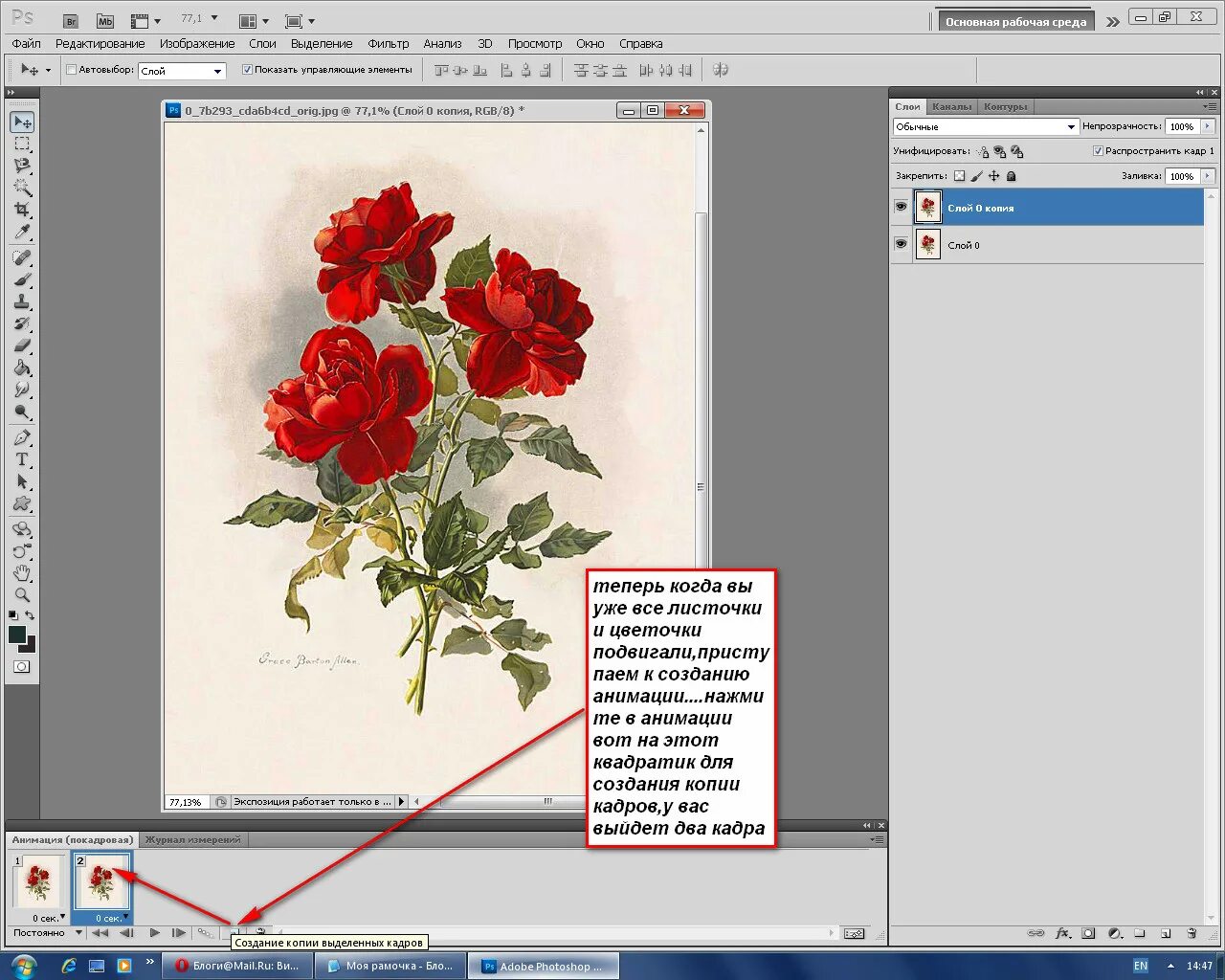Toggle Quick Mask mode icon

click(22, 667)
